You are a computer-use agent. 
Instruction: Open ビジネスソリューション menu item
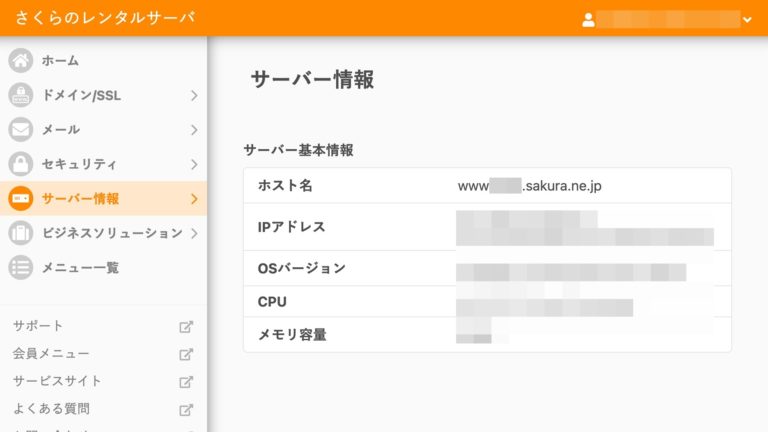[112, 233]
